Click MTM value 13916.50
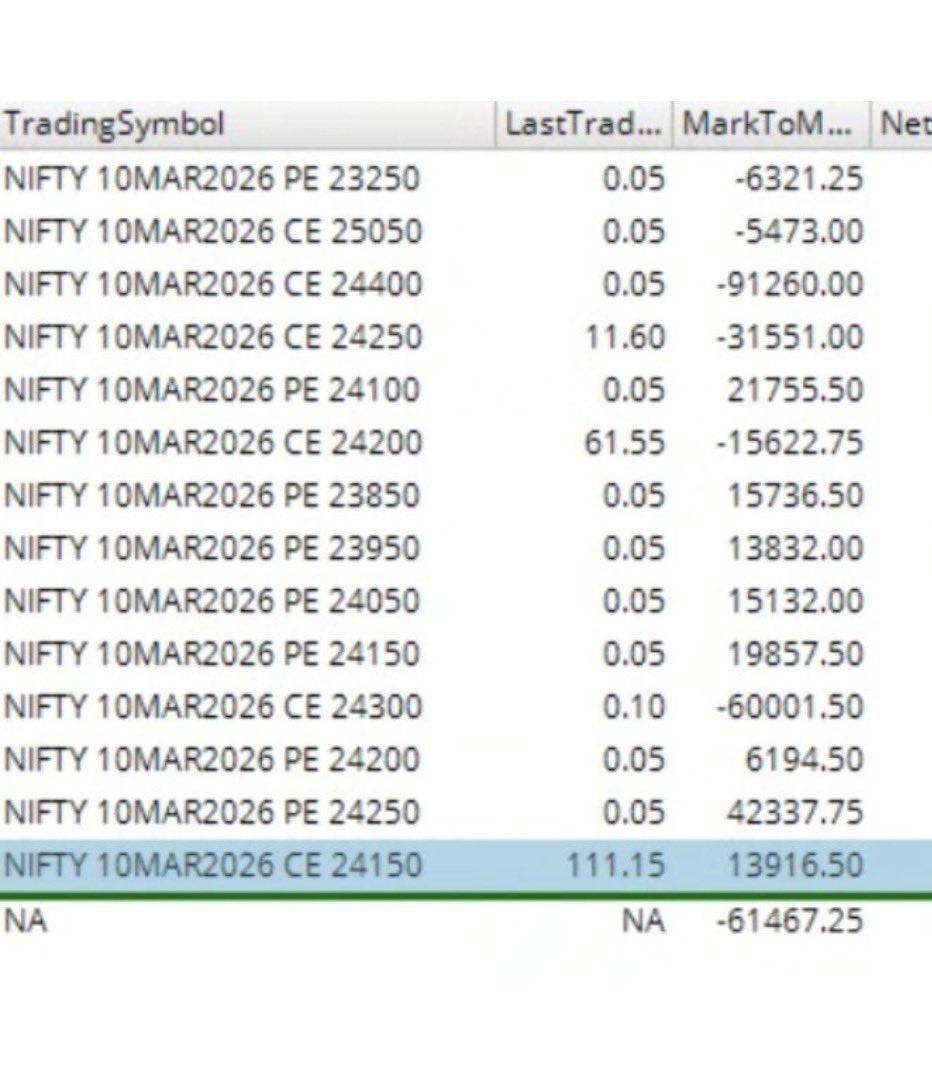This screenshot has width=932, height=1069. (x=795, y=866)
